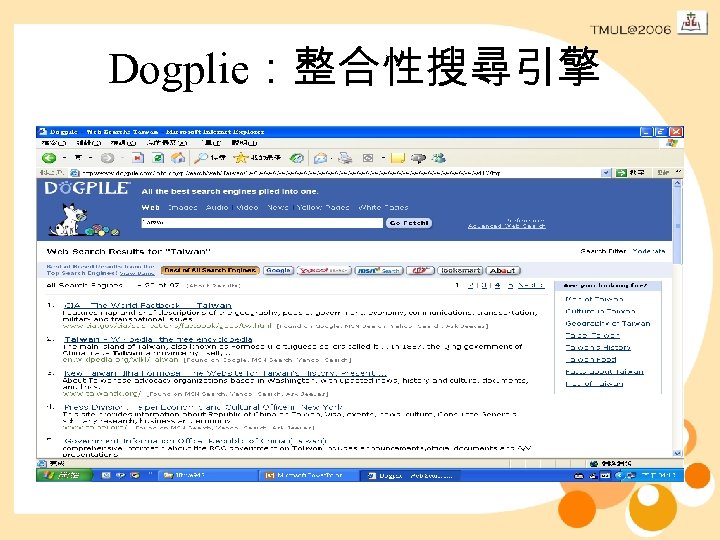
Task: Open the Mail button dropdown arrow
Action: [x=332, y=158]
